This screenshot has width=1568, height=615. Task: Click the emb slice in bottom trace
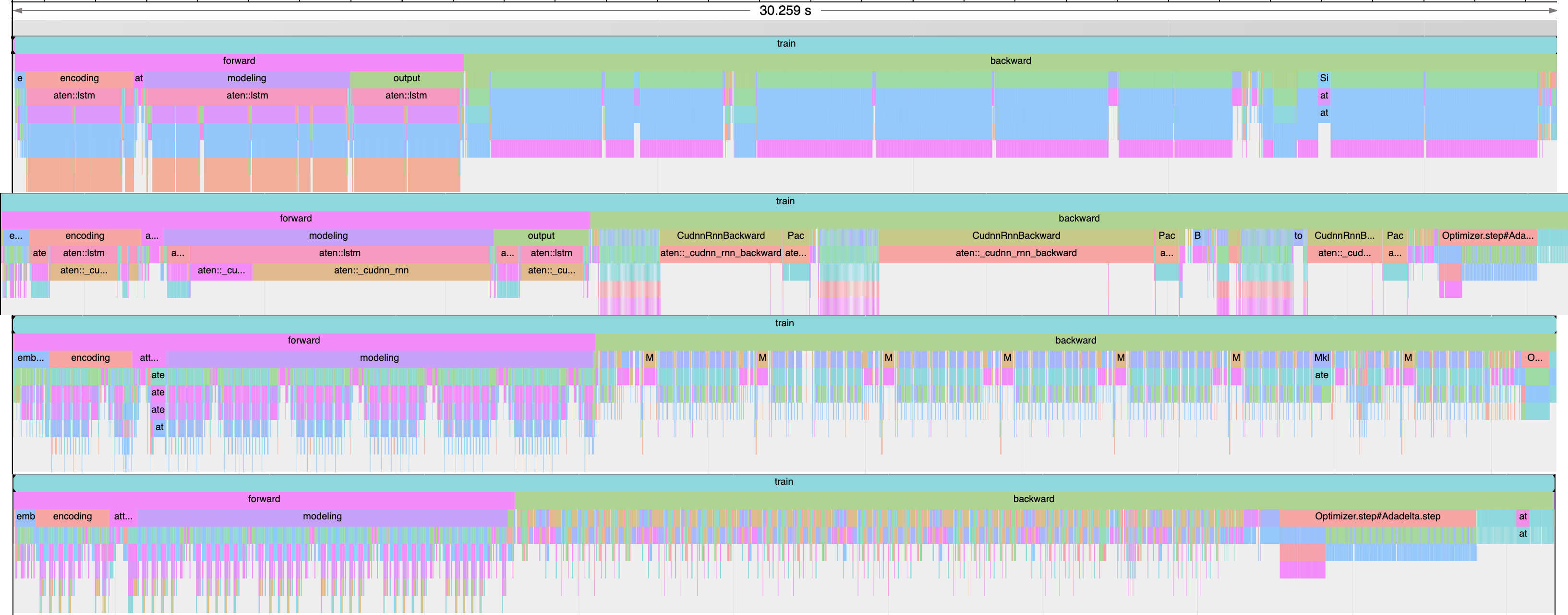coord(25,517)
